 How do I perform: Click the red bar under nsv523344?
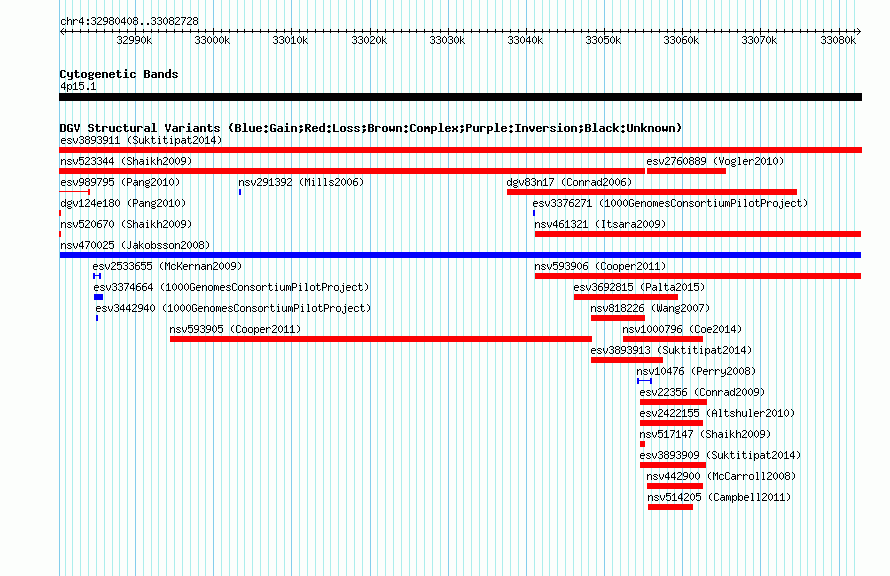click(352, 171)
